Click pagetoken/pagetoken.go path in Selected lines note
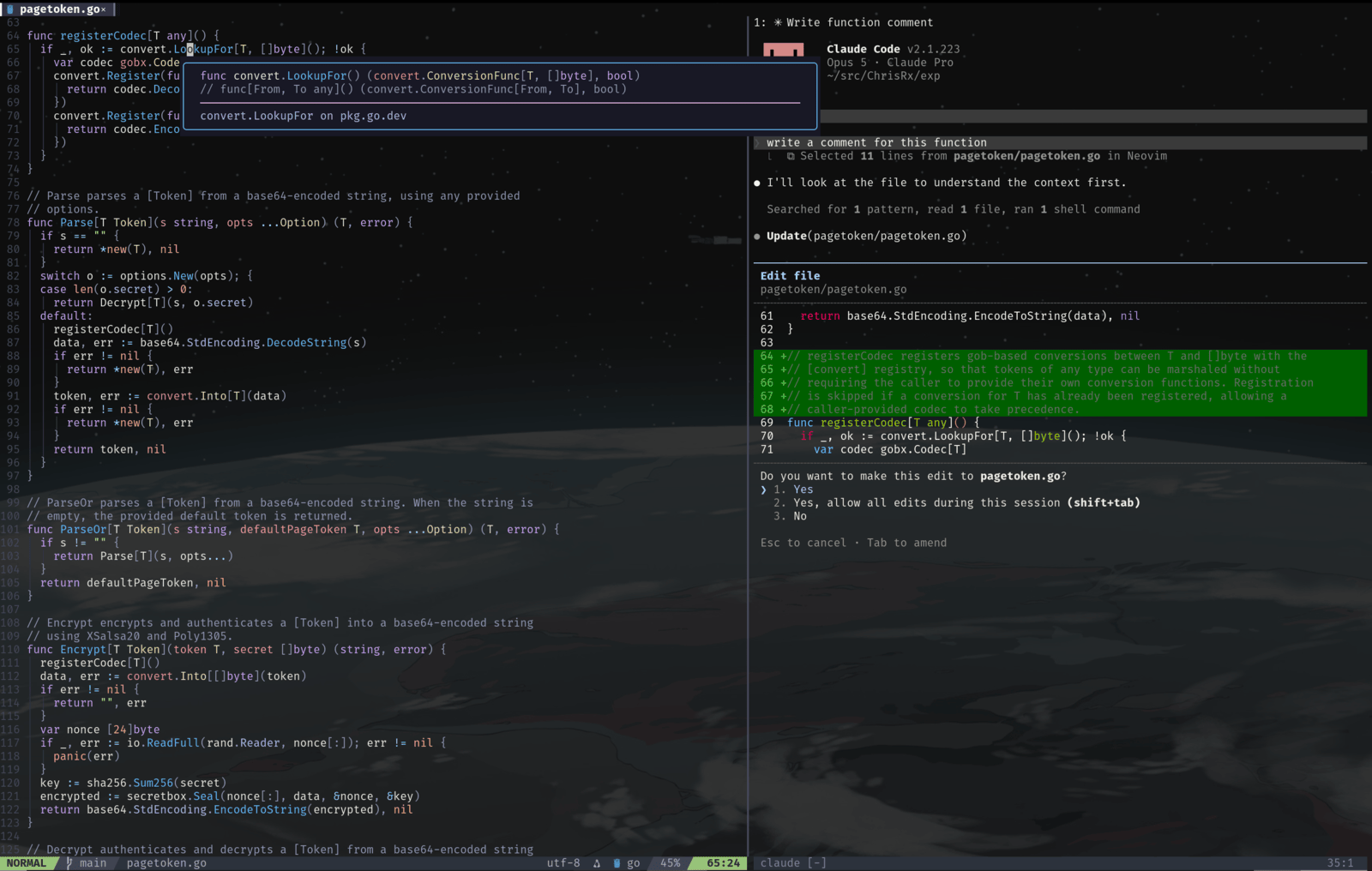The width and height of the screenshot is (1372, 871). pyautogui.click(x=1026, y=156)
